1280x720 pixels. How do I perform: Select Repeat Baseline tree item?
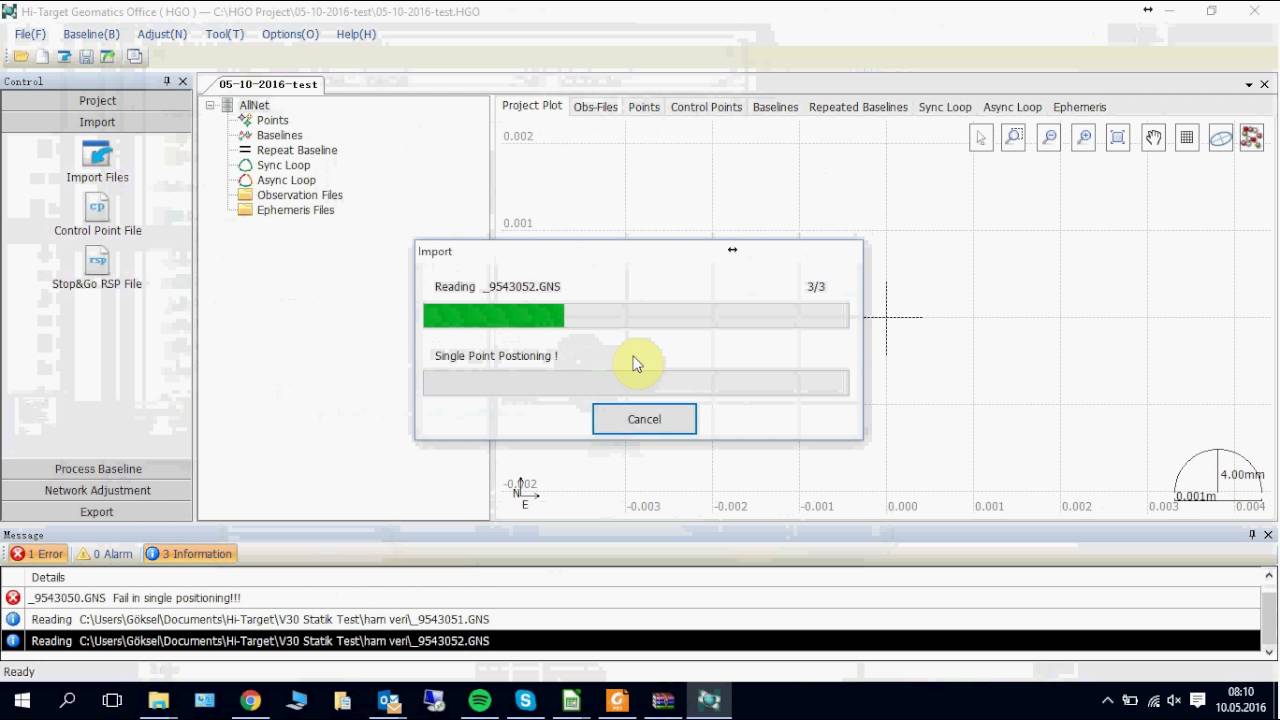pyautogui.click(x=296, y=150)
